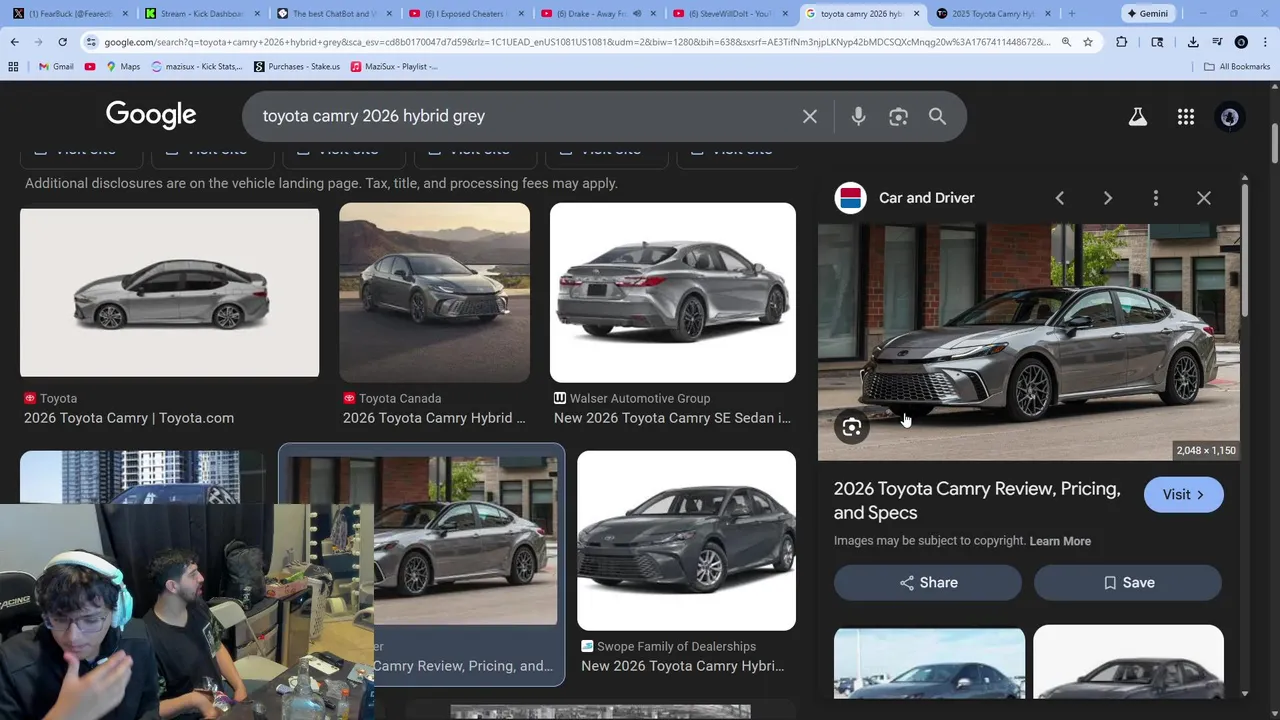Search by image with camera lens icon
The image size is (1280, 720).
(x=898, y=116)
